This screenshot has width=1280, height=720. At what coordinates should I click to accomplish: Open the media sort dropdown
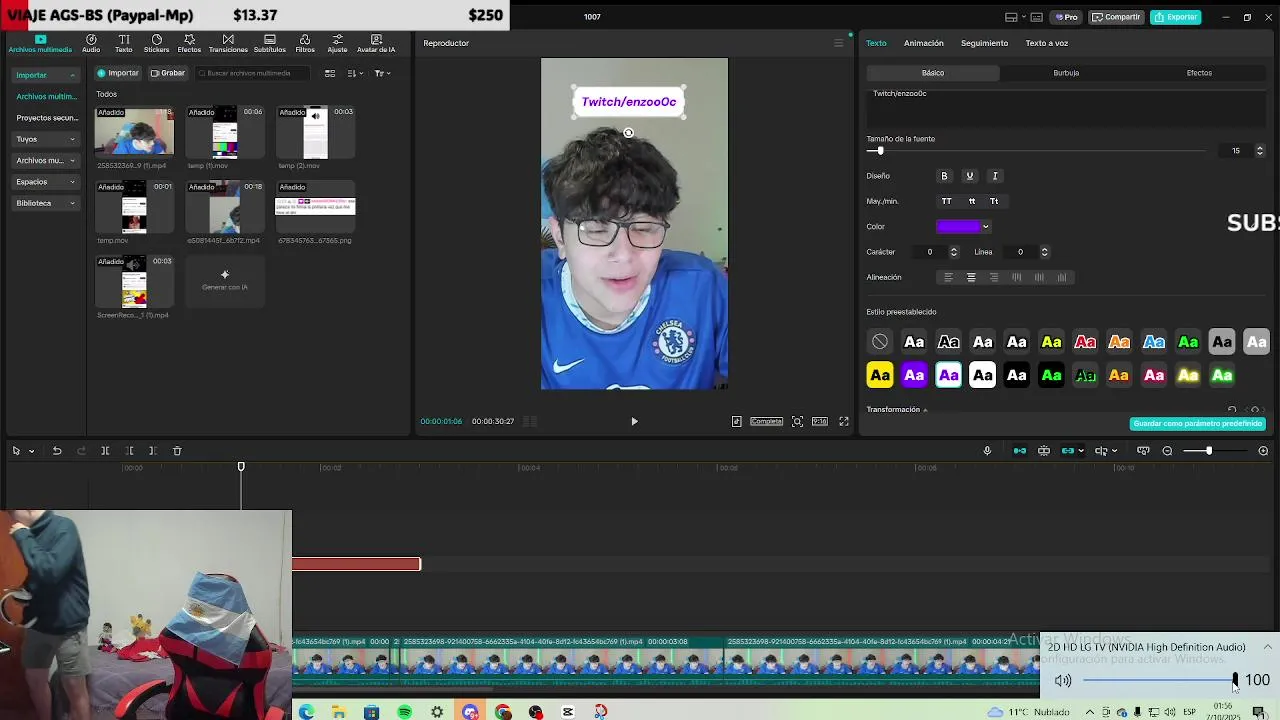[x=355, y=73]
